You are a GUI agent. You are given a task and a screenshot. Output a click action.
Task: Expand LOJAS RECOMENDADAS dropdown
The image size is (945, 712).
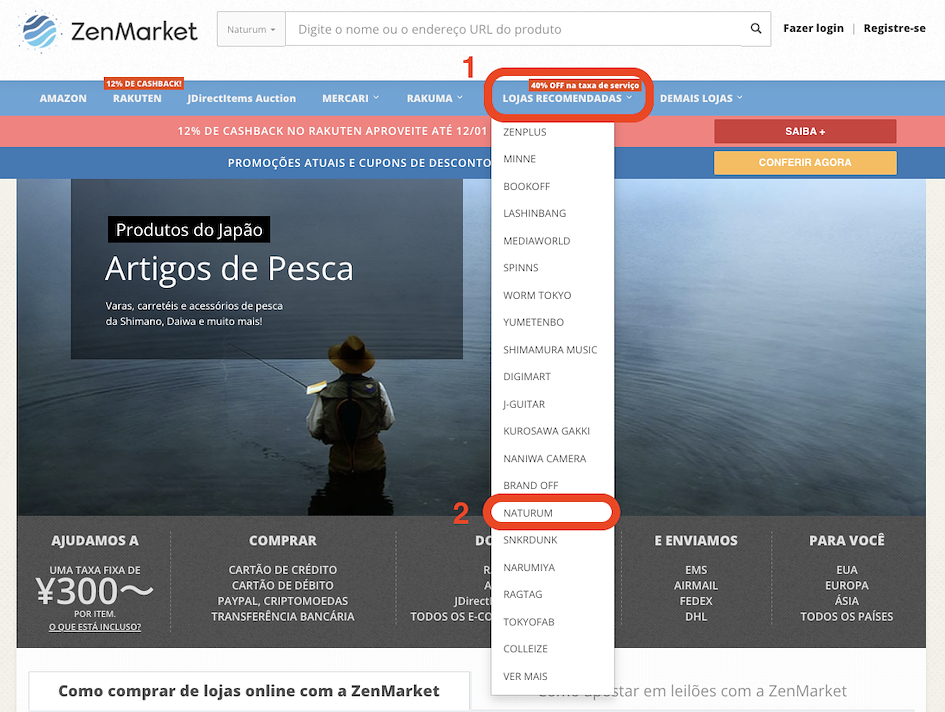click(x=567, y=98)
